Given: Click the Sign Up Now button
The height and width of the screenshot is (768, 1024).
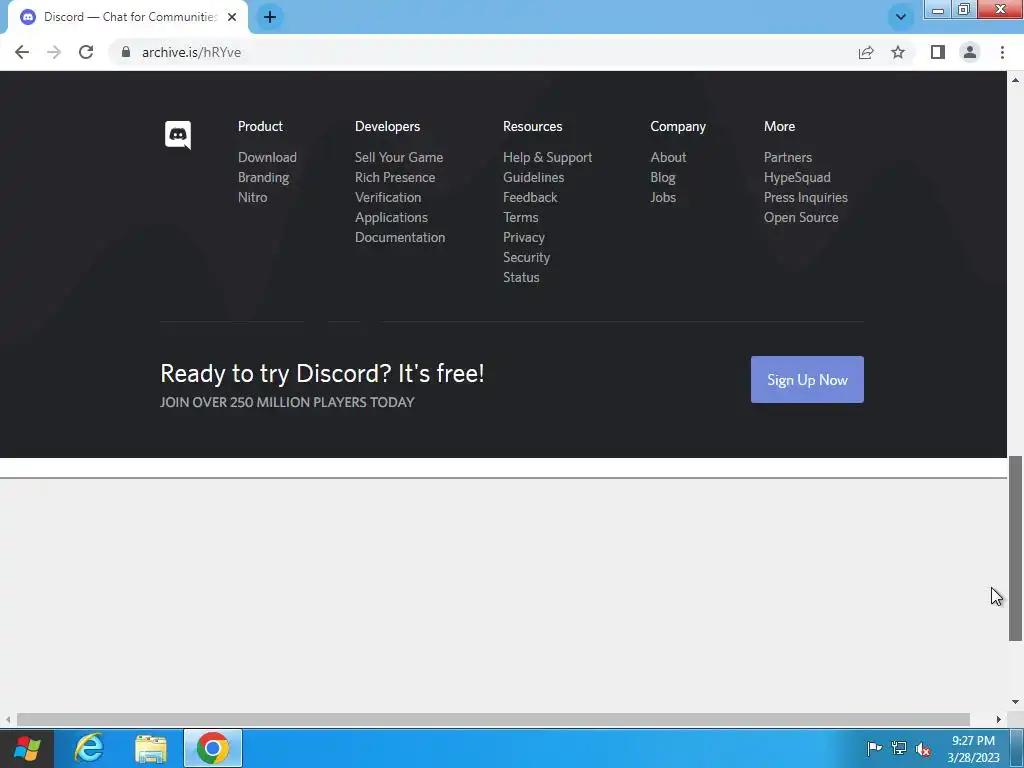Looking at the screenshot, I should (807, 379).
